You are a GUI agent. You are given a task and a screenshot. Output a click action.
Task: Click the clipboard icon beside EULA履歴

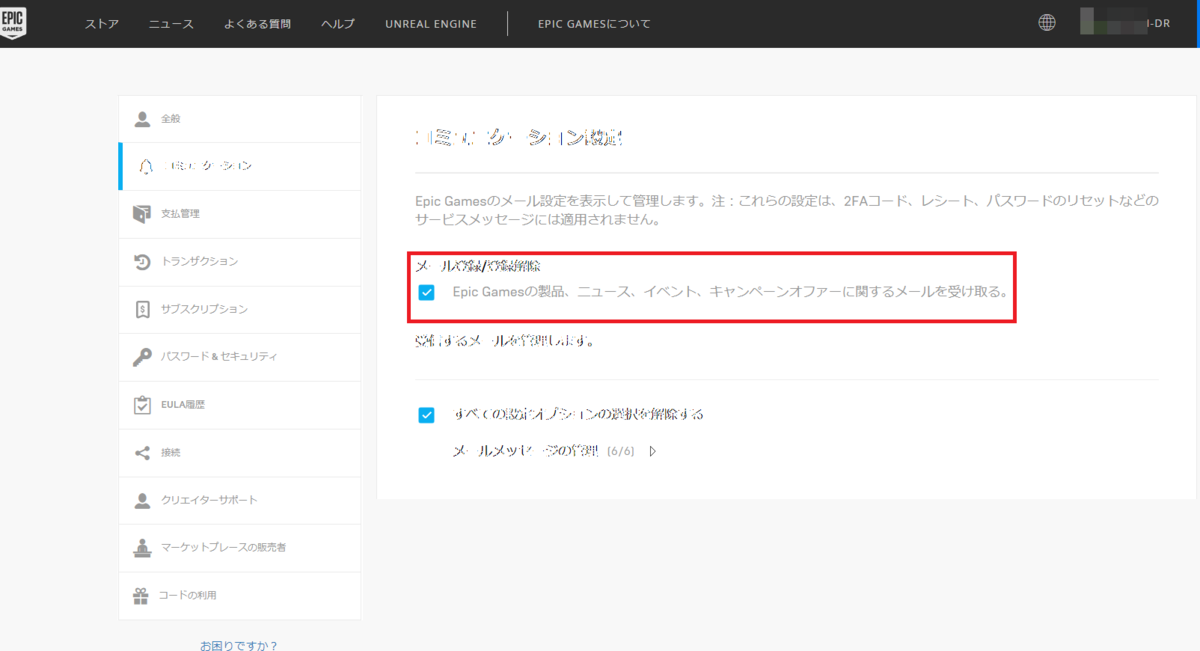pyautogui.click(x=142, y=405)
